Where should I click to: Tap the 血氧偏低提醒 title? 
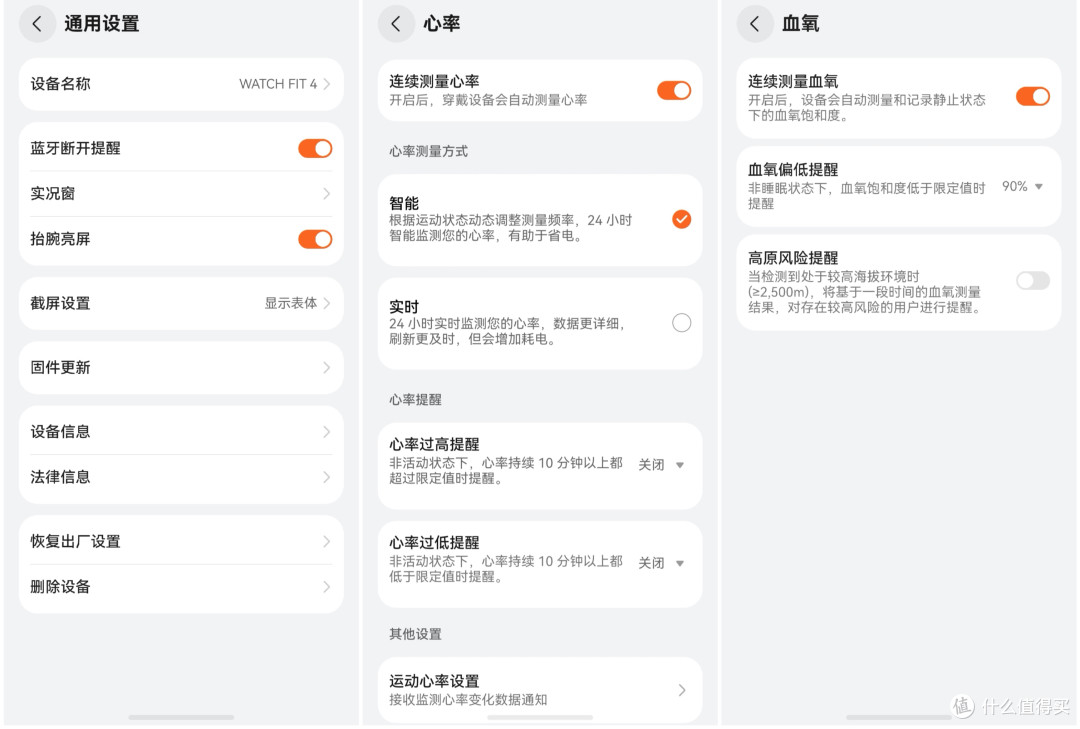tap(793, 170)
